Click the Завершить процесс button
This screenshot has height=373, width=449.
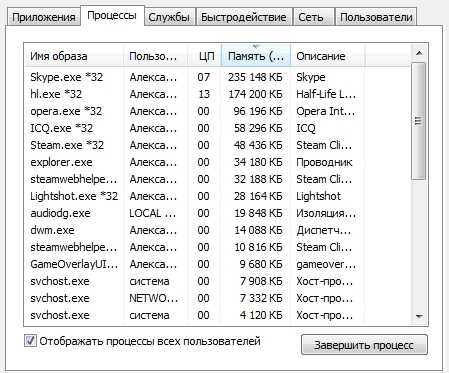pos(364,345)
